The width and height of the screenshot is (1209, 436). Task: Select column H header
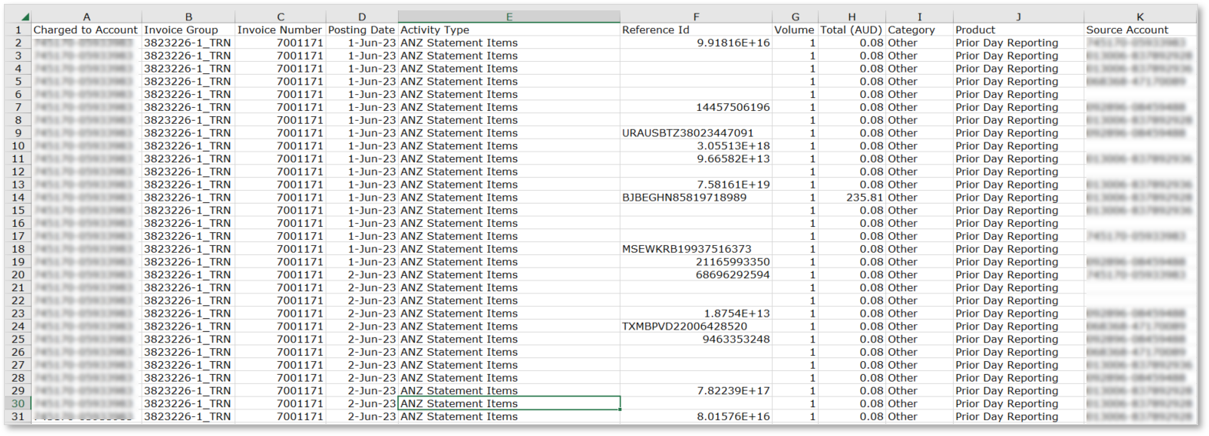coord(851,17)
